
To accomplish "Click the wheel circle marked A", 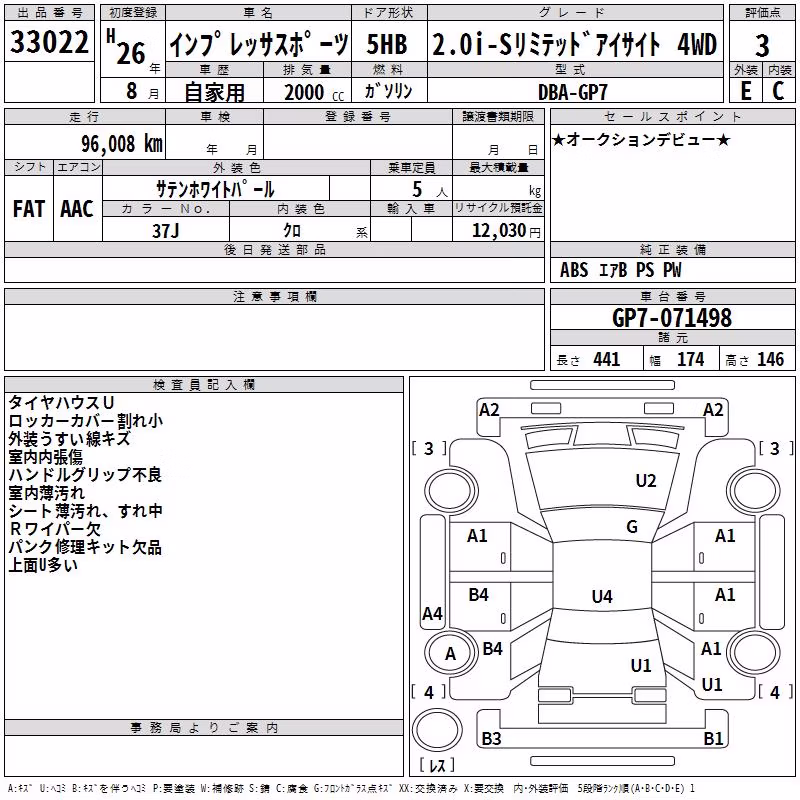I will click(450, 654).
